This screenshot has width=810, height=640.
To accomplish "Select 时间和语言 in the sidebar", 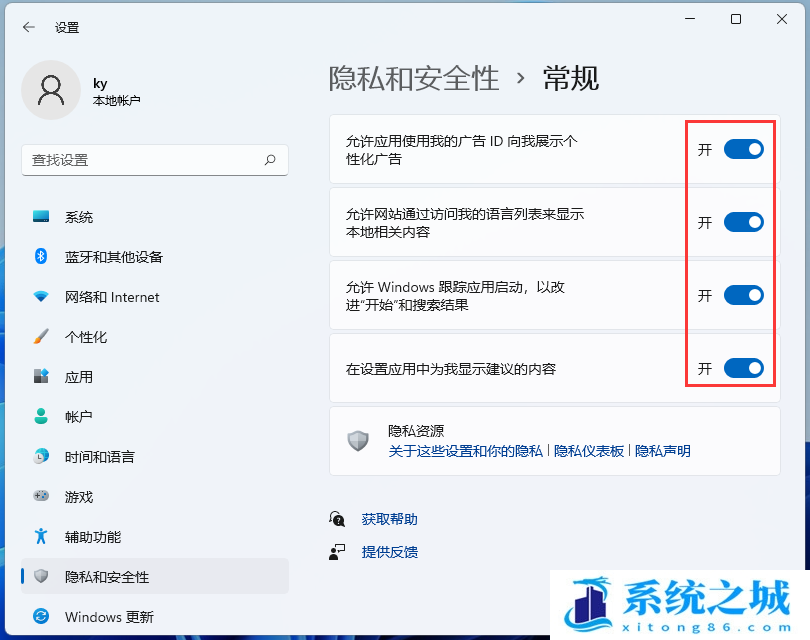I will click(99, 457).
